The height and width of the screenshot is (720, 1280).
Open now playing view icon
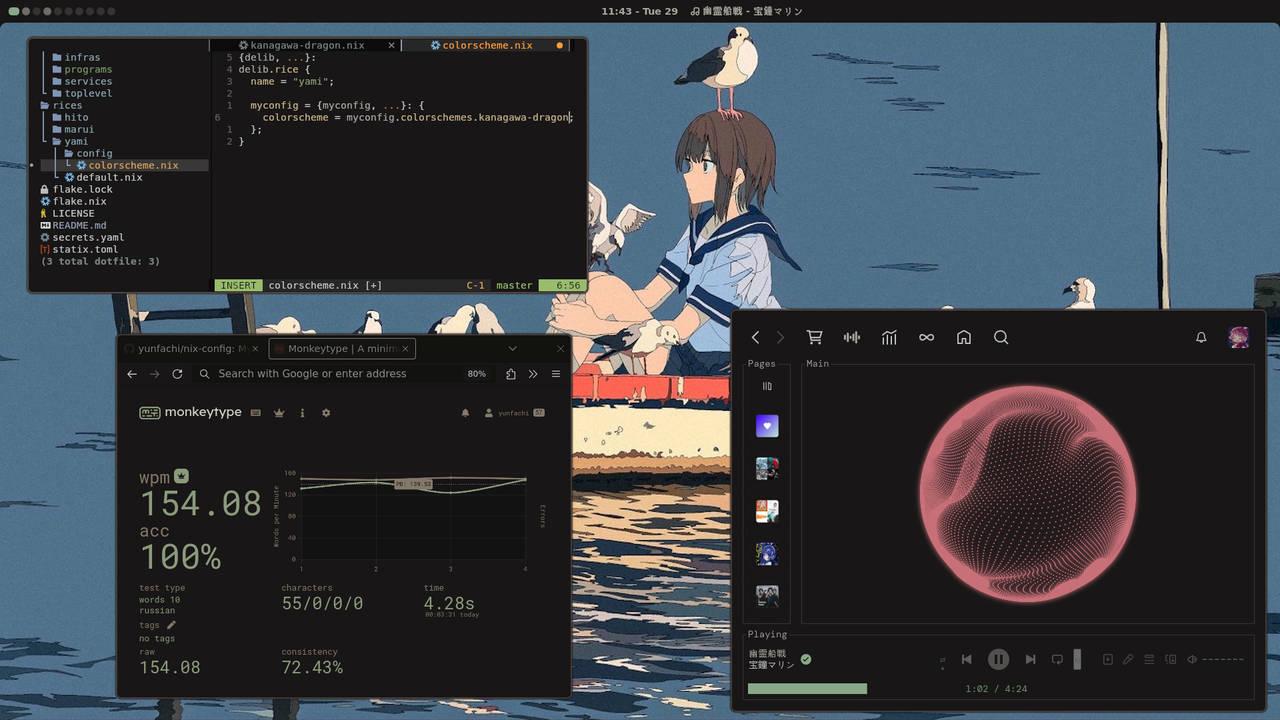(x=1107, y=659)
